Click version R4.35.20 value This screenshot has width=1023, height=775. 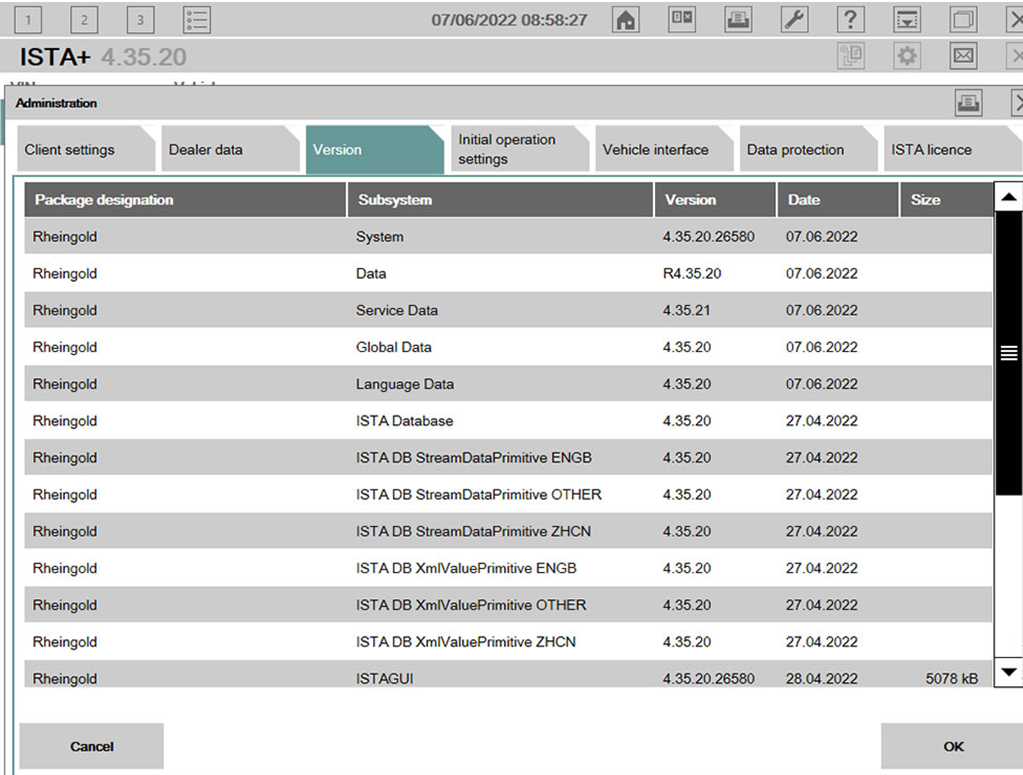click(692, 273)
